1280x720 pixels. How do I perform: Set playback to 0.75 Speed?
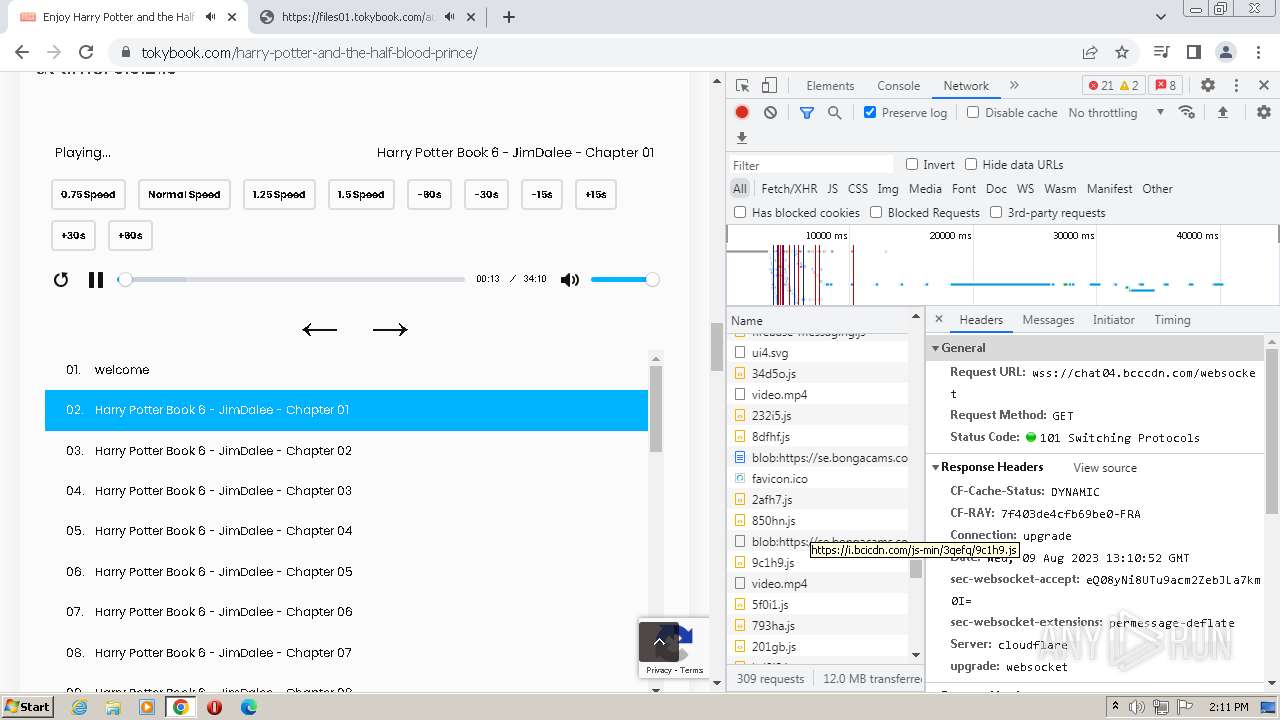tap(88, 195)
